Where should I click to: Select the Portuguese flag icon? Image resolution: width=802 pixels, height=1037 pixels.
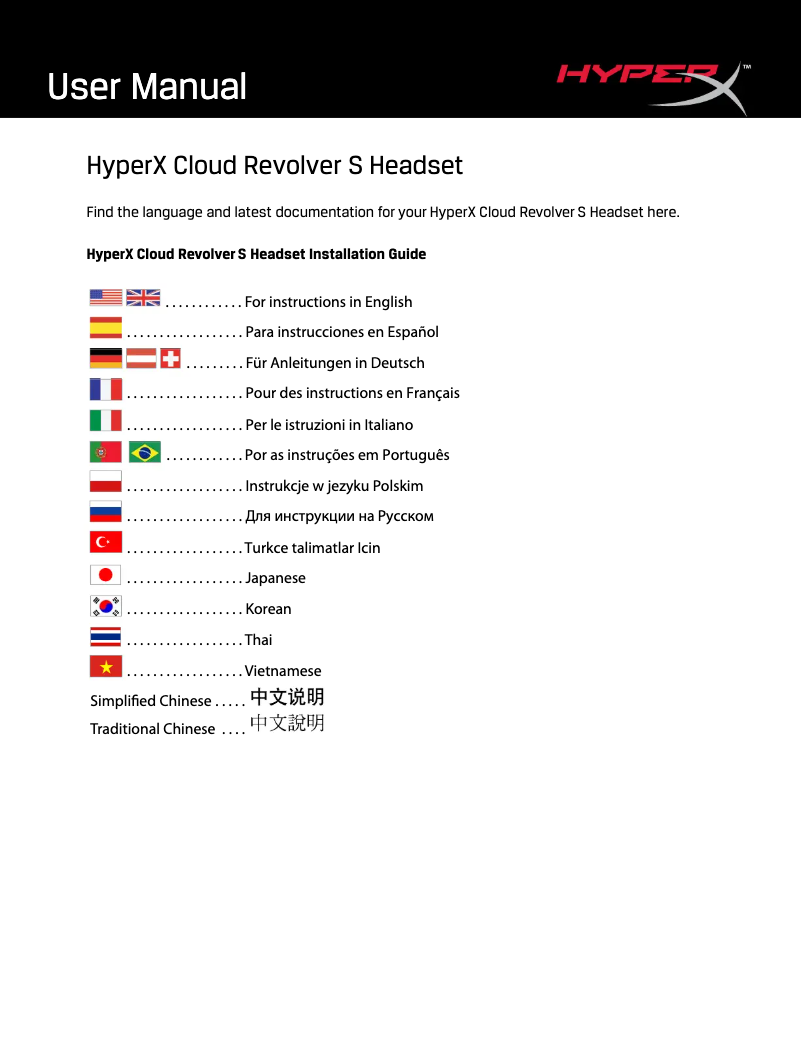click(x=105, y=451)
